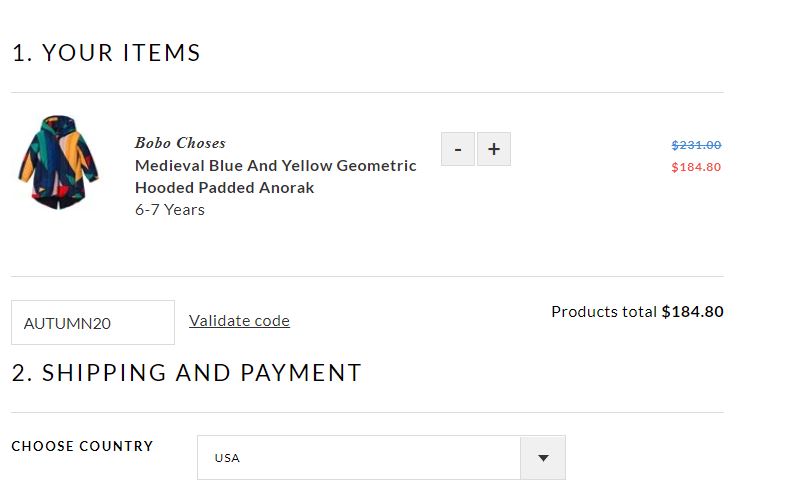This screenshot has height=485, width=812.
Task: Expand country list using dropdown arrow
Action: point(543,458)
